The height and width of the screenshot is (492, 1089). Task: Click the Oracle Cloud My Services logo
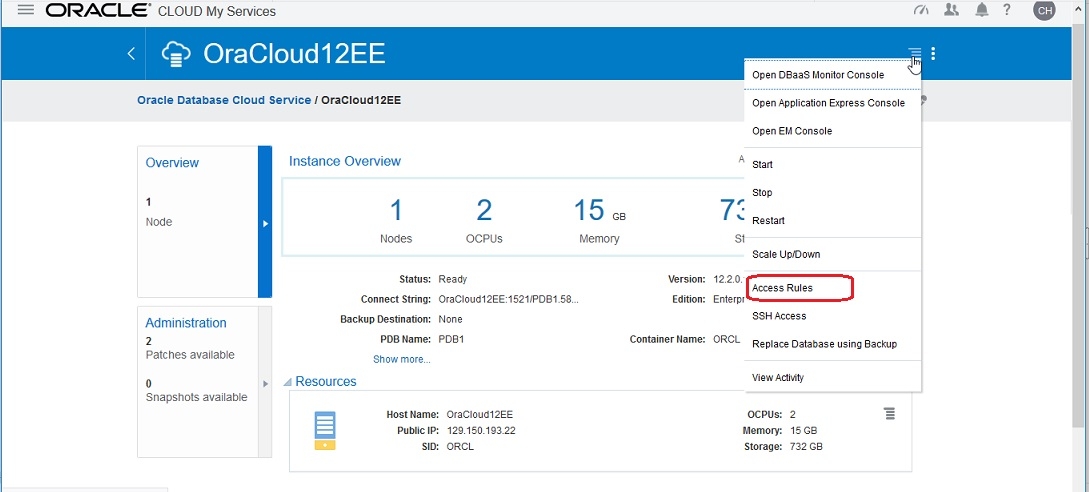pos(160,10)
